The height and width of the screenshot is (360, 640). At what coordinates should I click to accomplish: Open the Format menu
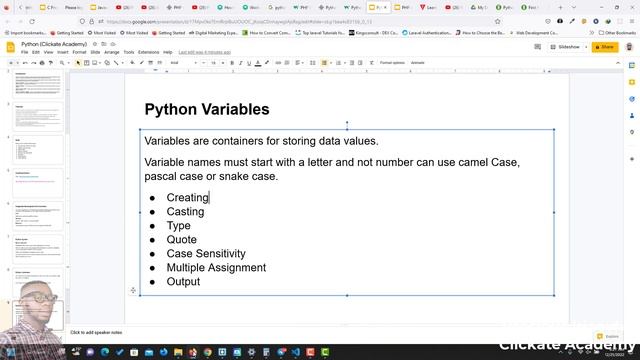tap(79, 52)
